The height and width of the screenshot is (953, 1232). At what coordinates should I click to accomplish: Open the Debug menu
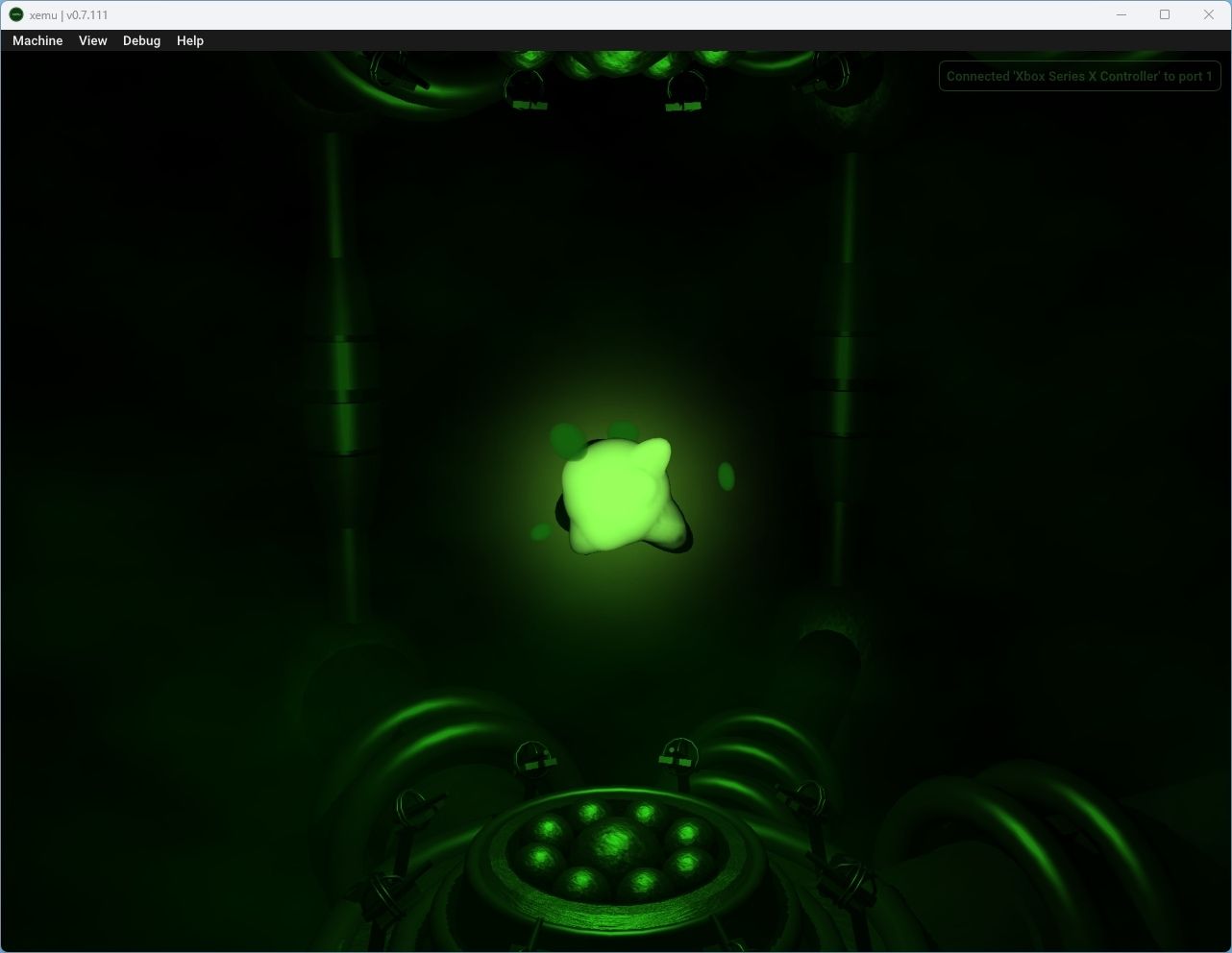coord(141,40)
